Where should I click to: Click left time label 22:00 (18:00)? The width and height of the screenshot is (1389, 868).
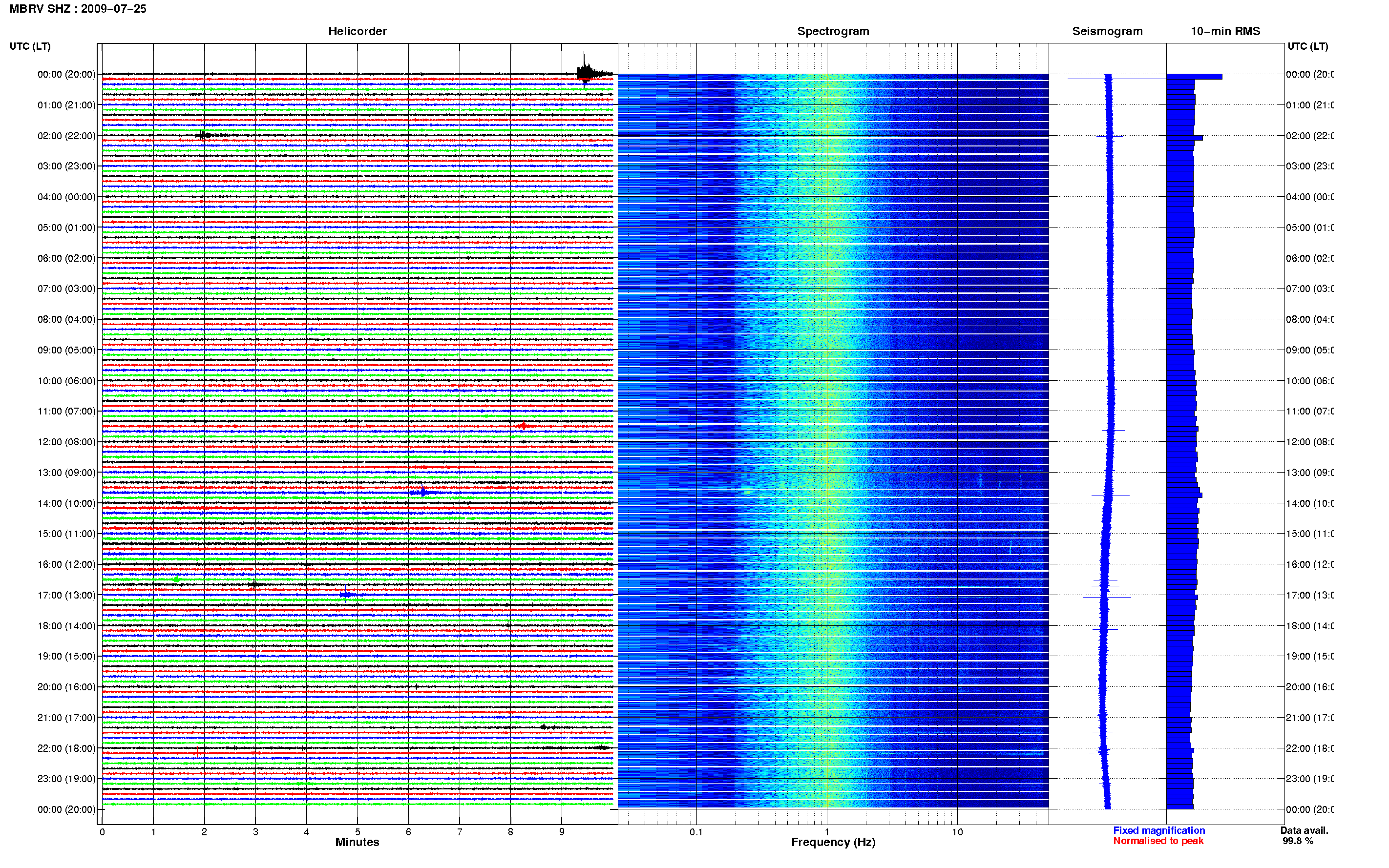point(66,748)
